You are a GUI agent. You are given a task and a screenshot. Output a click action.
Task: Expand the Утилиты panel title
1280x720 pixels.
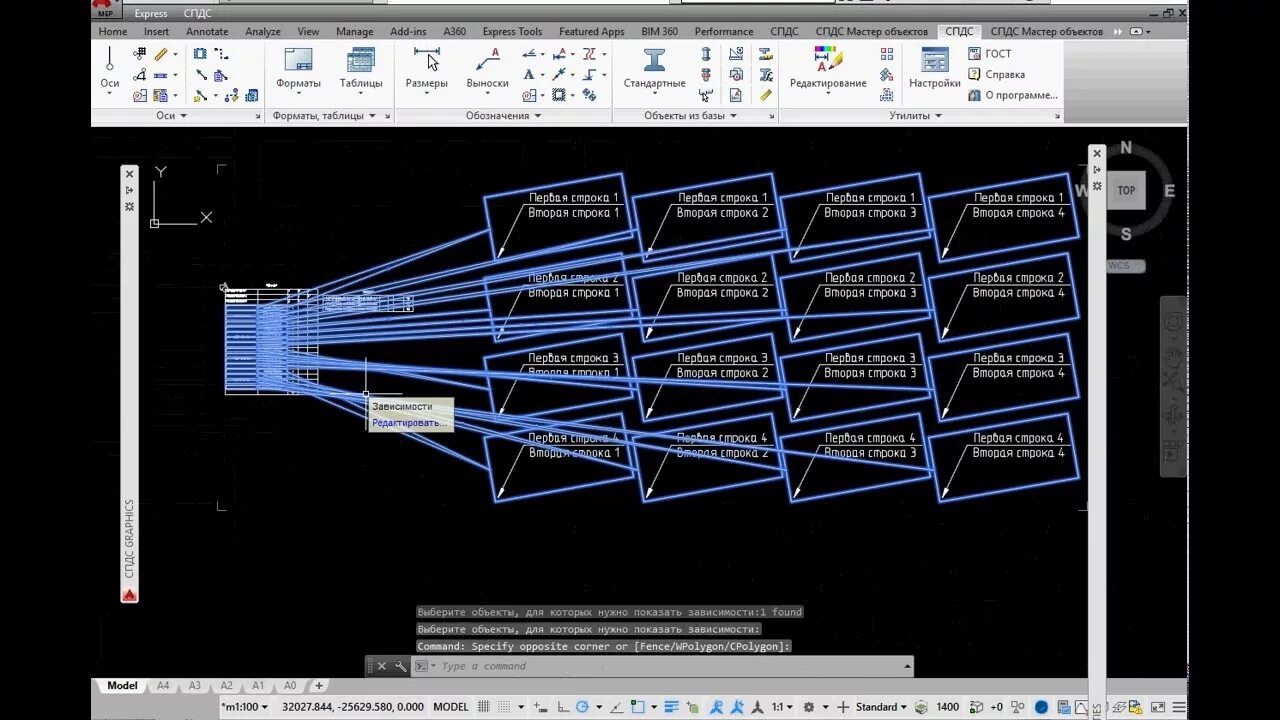coord(915,116)
